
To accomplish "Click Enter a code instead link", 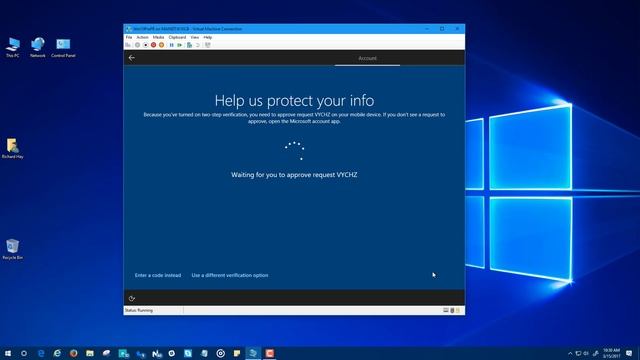I will pyautogui.click(x=158, y=275).
